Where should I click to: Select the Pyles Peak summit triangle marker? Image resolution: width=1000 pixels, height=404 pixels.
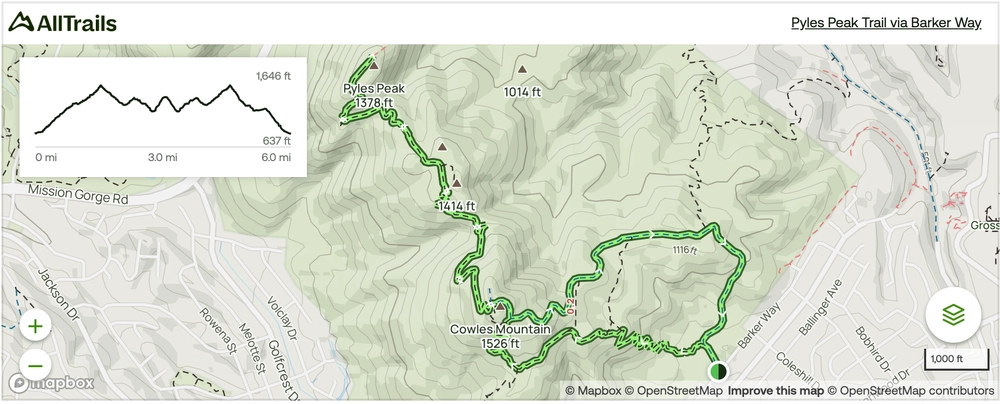pyautogui.click(x=374, y=65)
